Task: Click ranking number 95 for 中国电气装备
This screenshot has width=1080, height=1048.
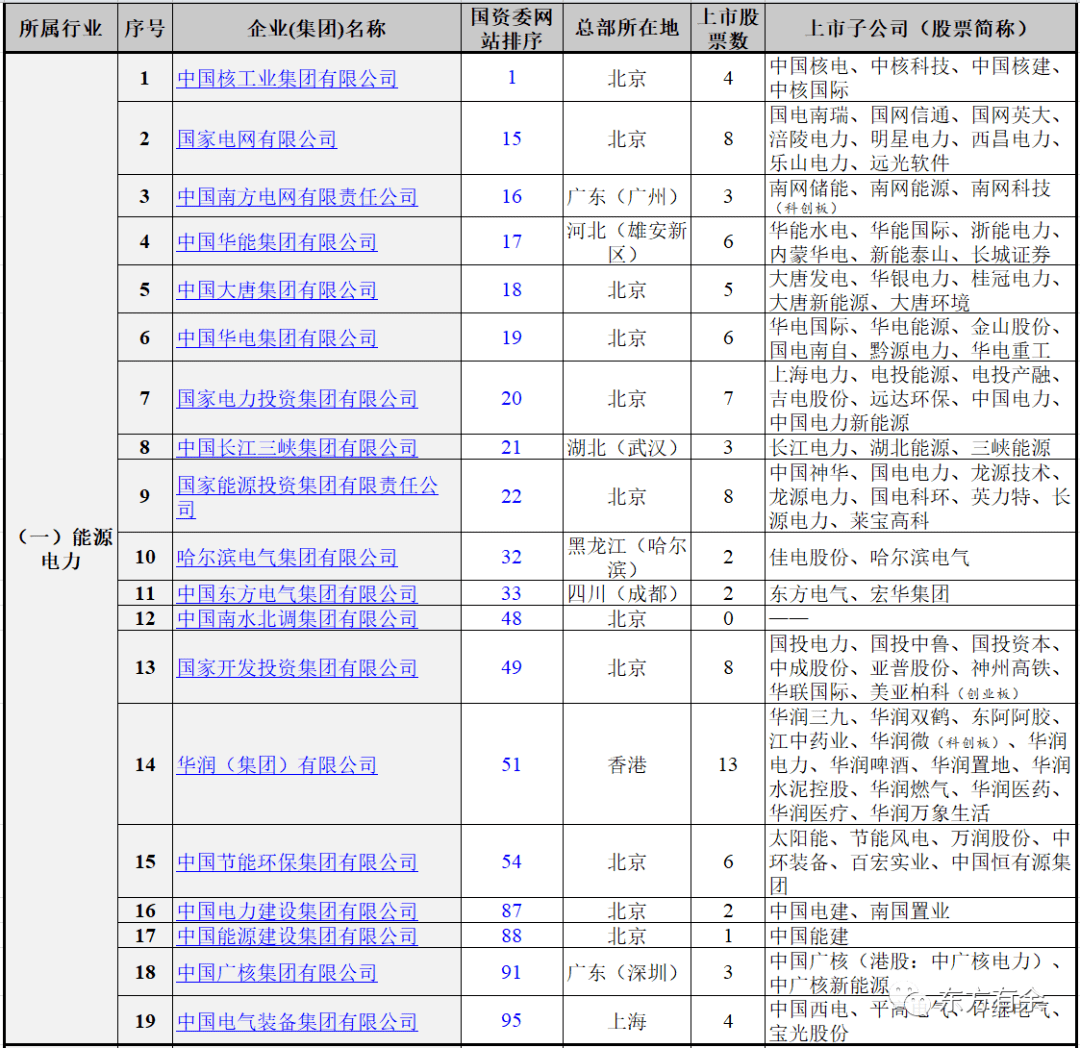Action: tap(512, 1020)
